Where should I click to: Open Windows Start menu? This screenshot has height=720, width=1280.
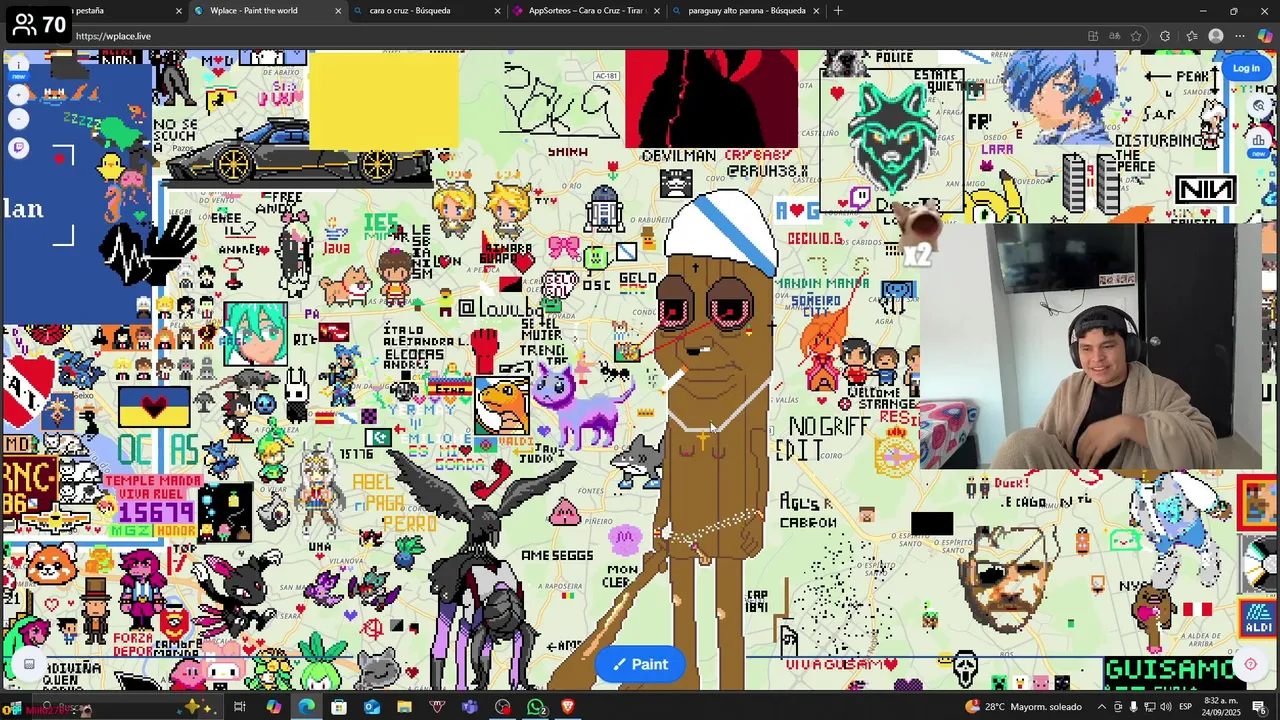tap(14, 708)
